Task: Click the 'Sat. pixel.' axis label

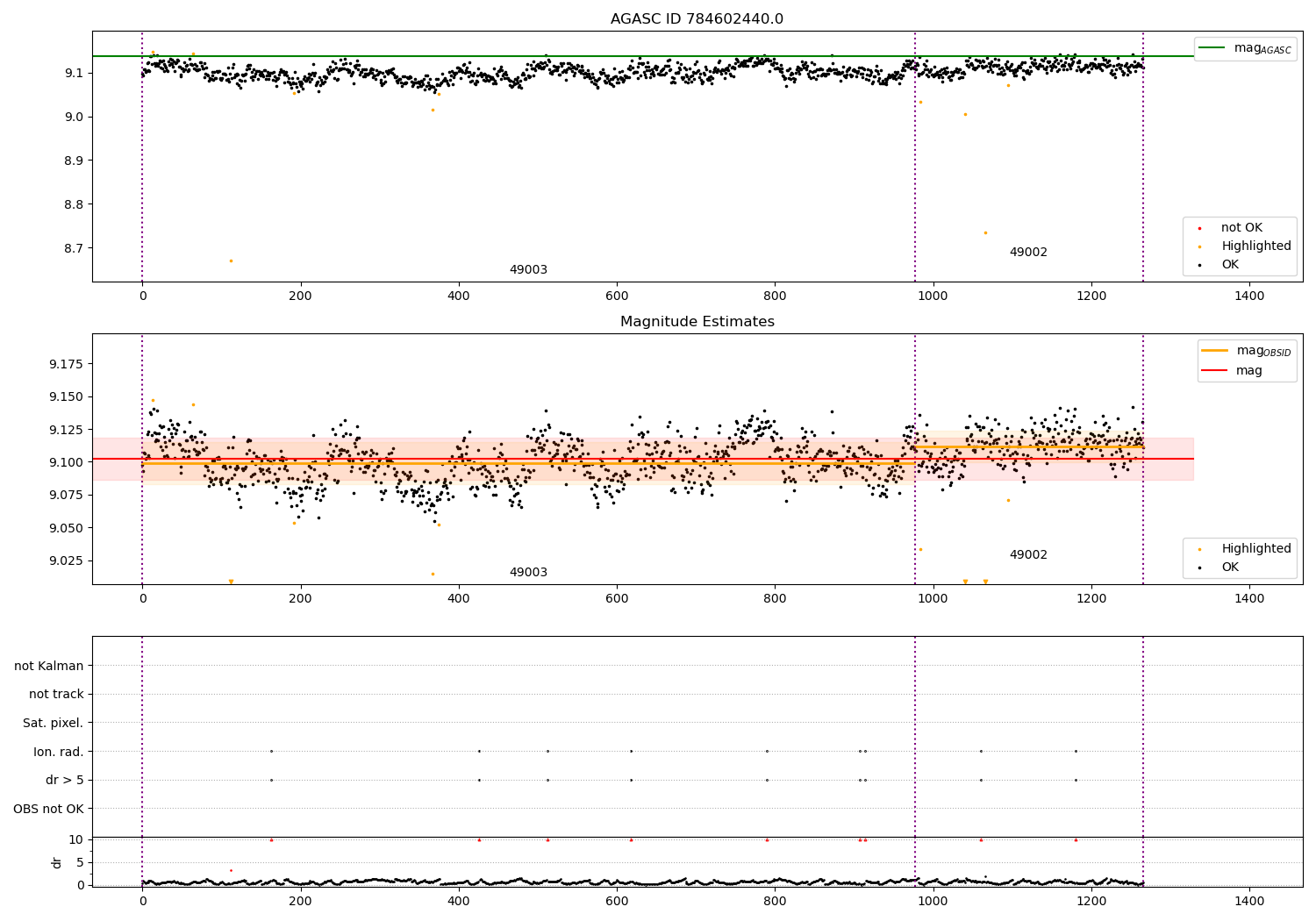Action: pyautogui.click(x=54, y=724)
